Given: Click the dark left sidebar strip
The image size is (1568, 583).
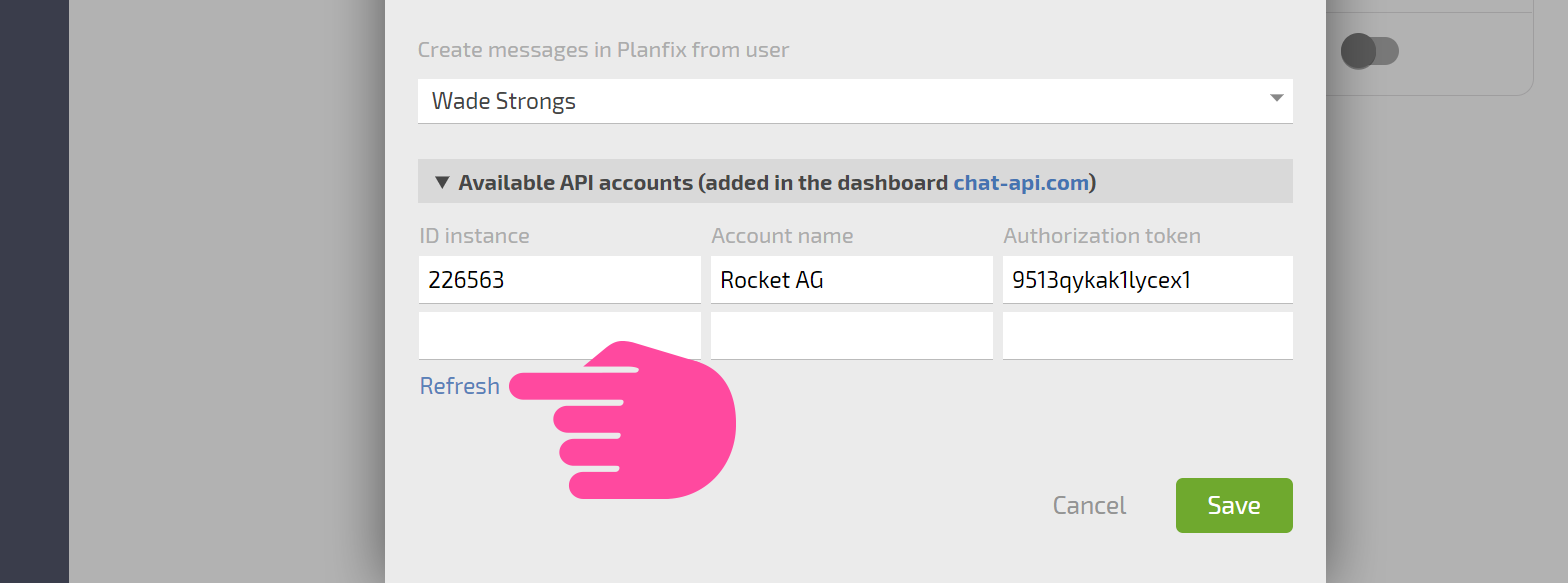Looking at the screenshot, I should (34, 291).
